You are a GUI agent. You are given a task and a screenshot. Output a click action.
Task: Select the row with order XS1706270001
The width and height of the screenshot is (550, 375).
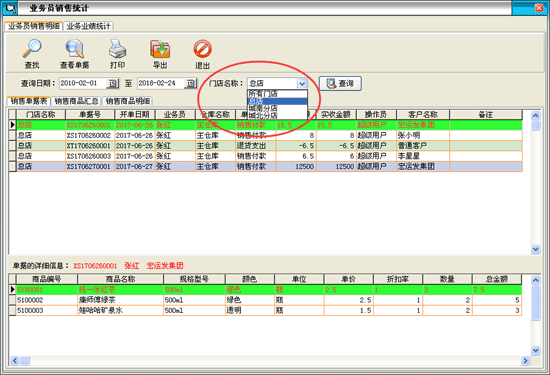click(x=266, y=166)
